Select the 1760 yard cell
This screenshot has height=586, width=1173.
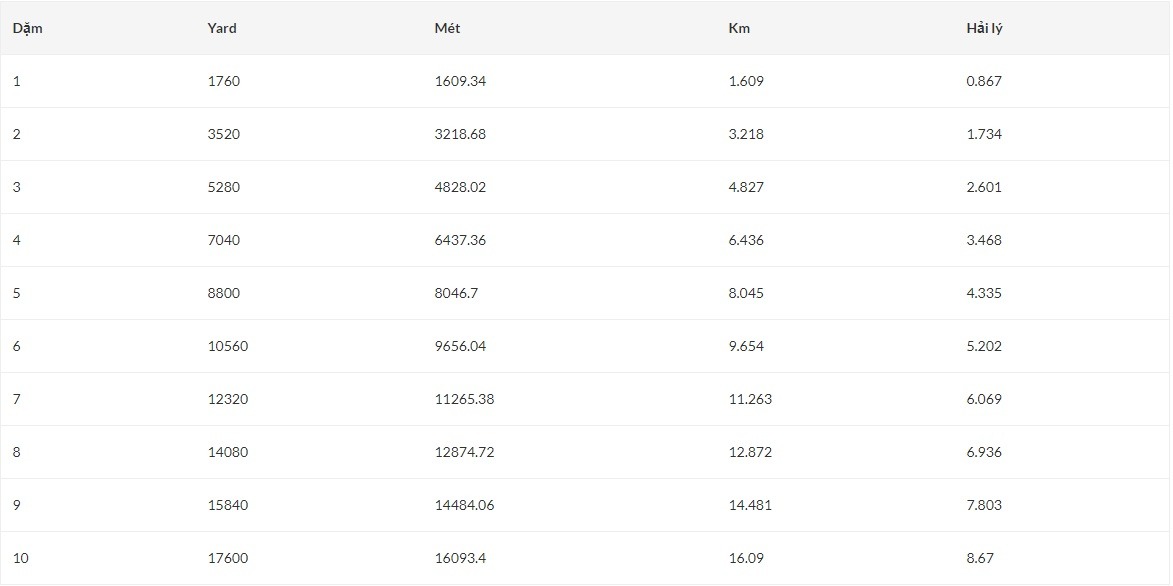tap(224, 81)
